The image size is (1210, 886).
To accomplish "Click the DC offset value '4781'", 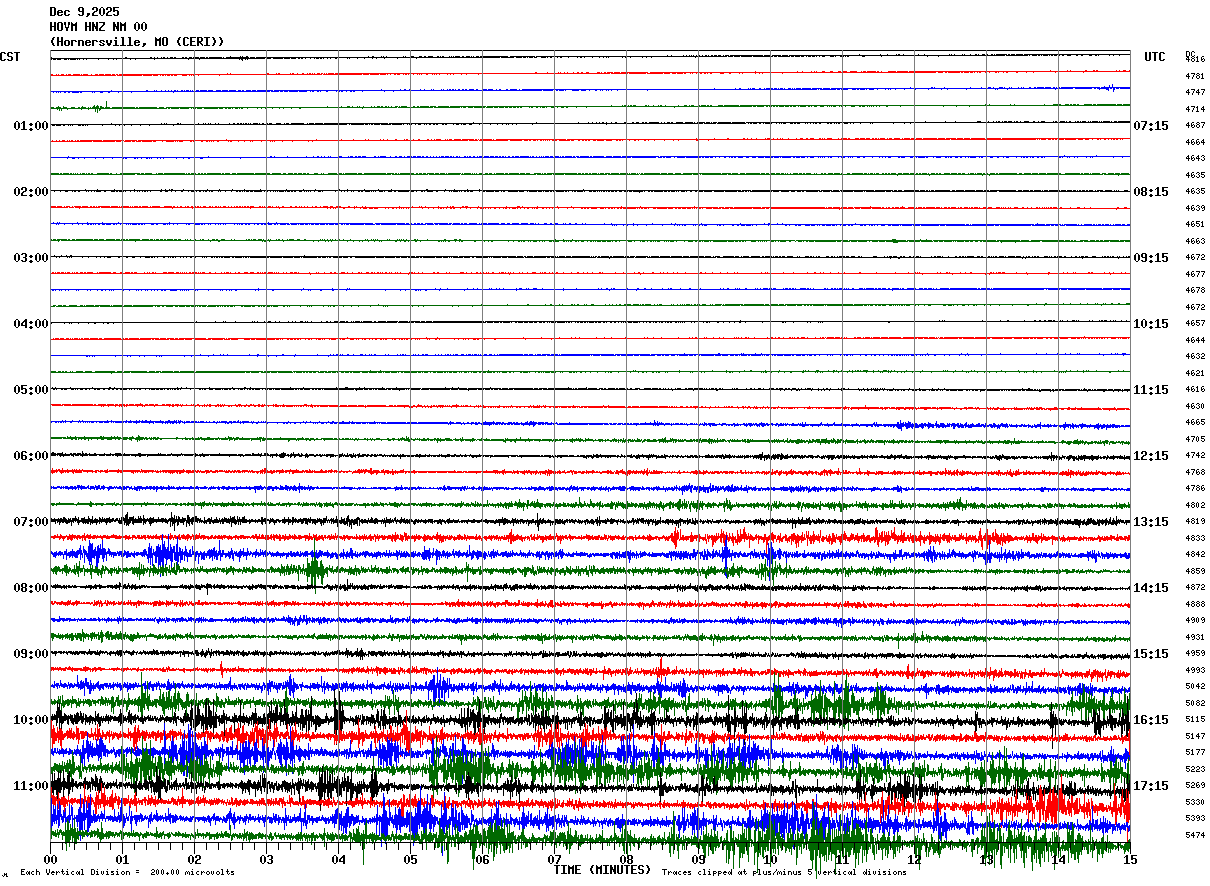I will pyautogui.click(x=1195, y=76).
